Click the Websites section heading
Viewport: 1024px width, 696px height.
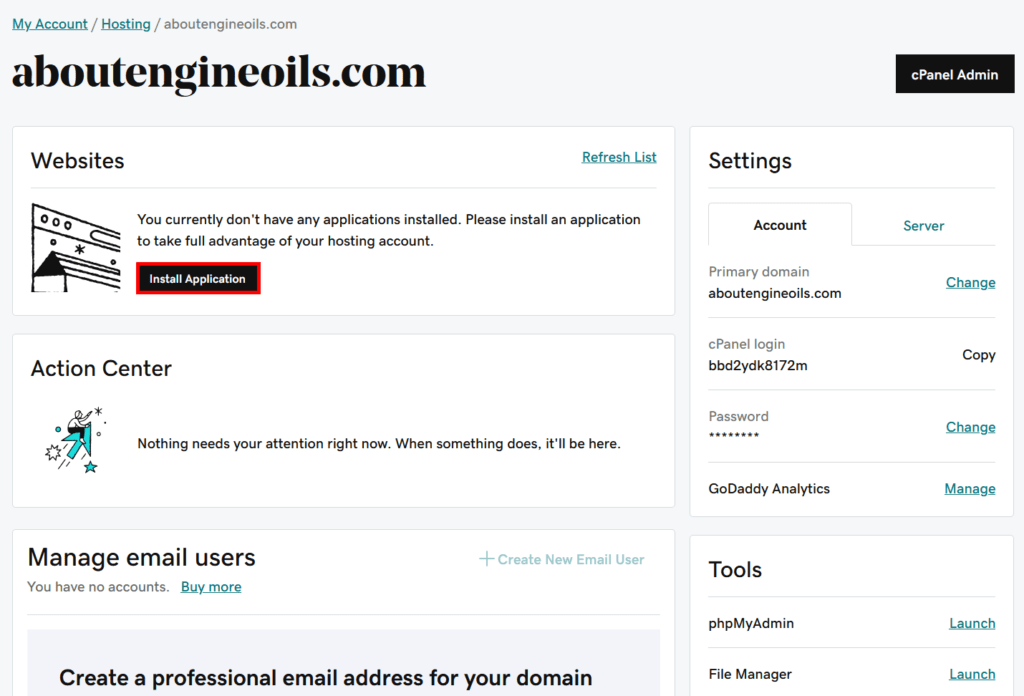(x=77, y=161)
